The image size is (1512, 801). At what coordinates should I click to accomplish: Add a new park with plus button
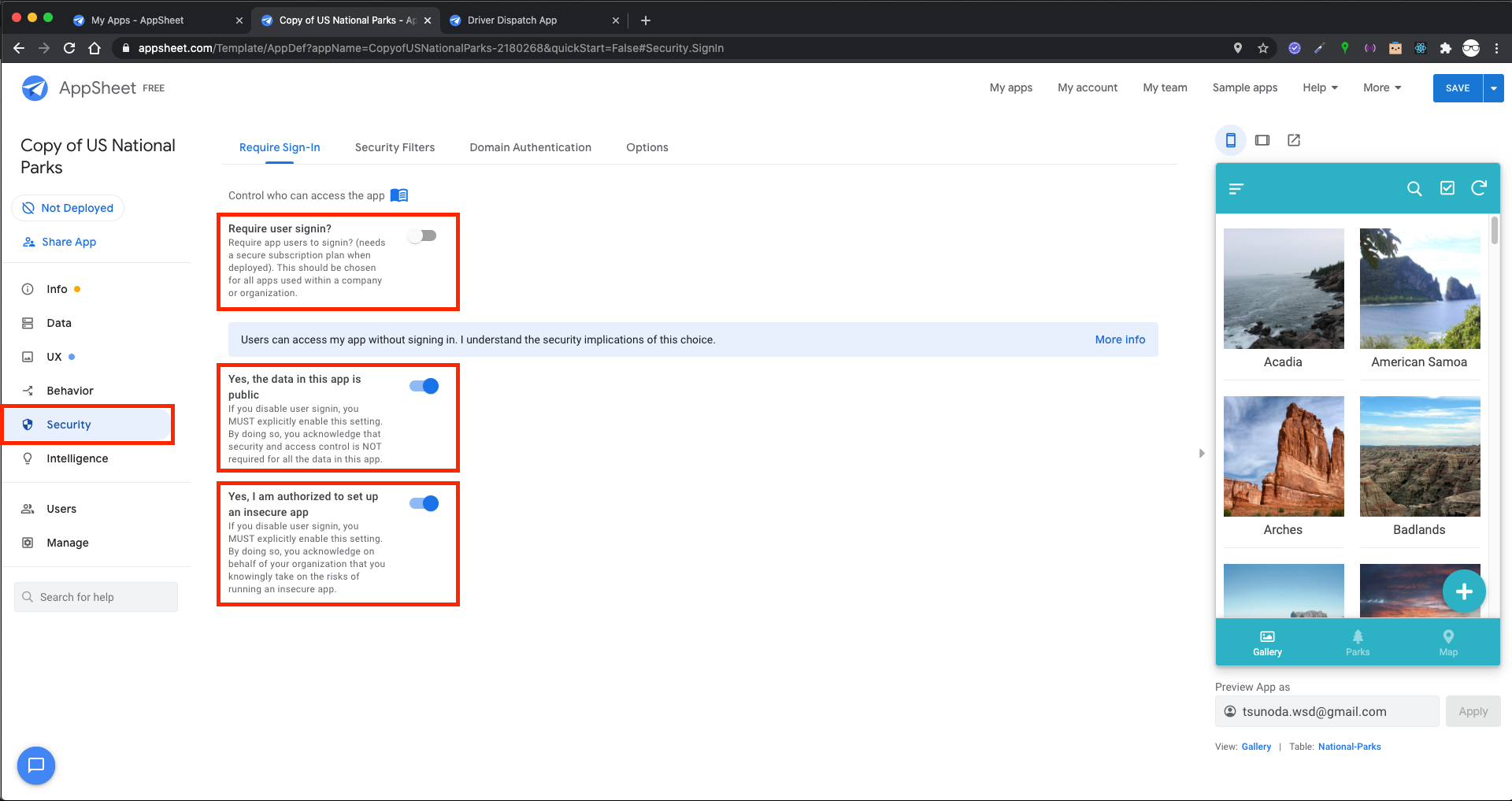pyautogui.click(x=1464, y=591)
